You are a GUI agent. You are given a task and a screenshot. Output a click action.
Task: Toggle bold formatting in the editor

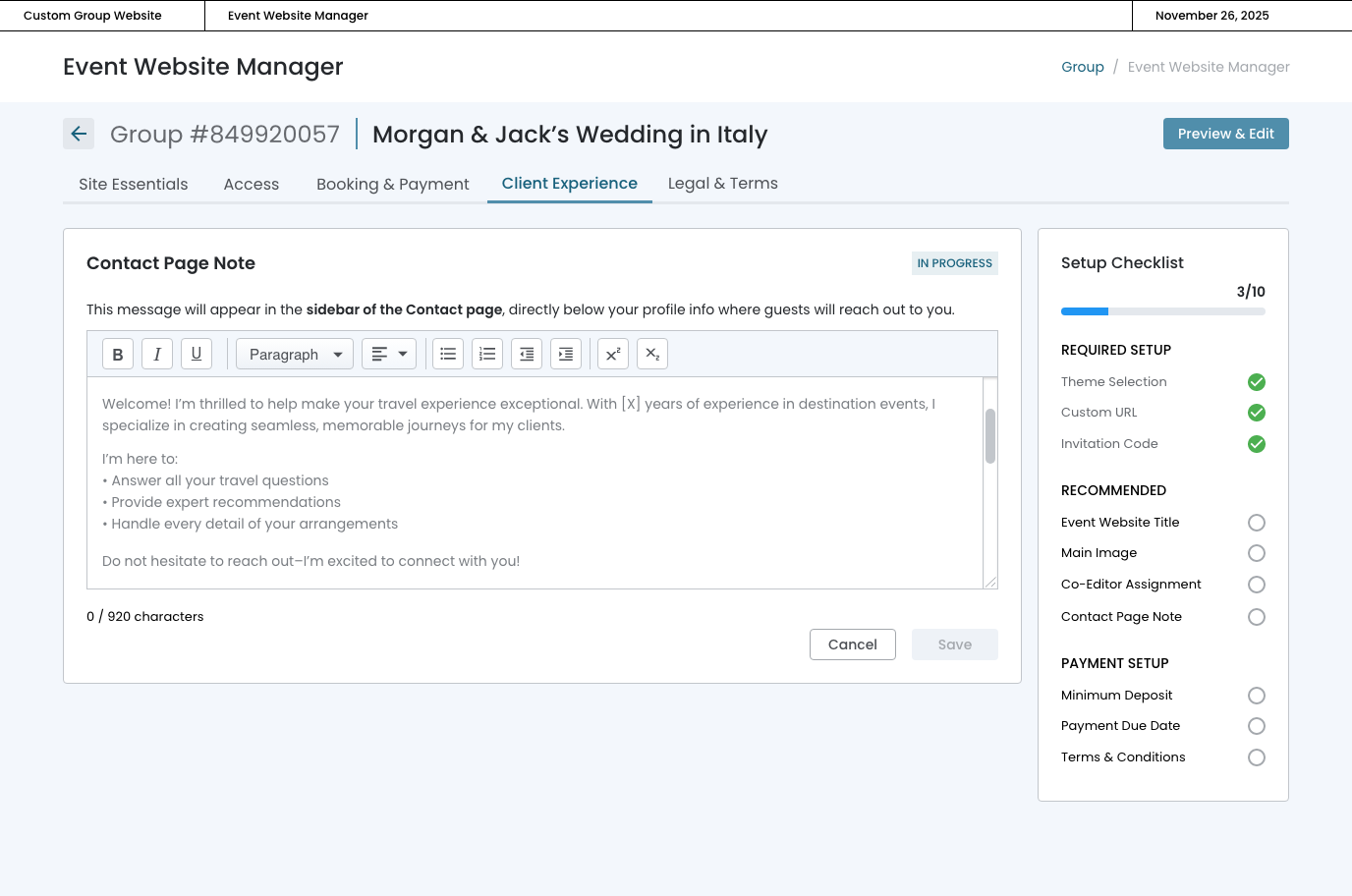coord(118,355)
